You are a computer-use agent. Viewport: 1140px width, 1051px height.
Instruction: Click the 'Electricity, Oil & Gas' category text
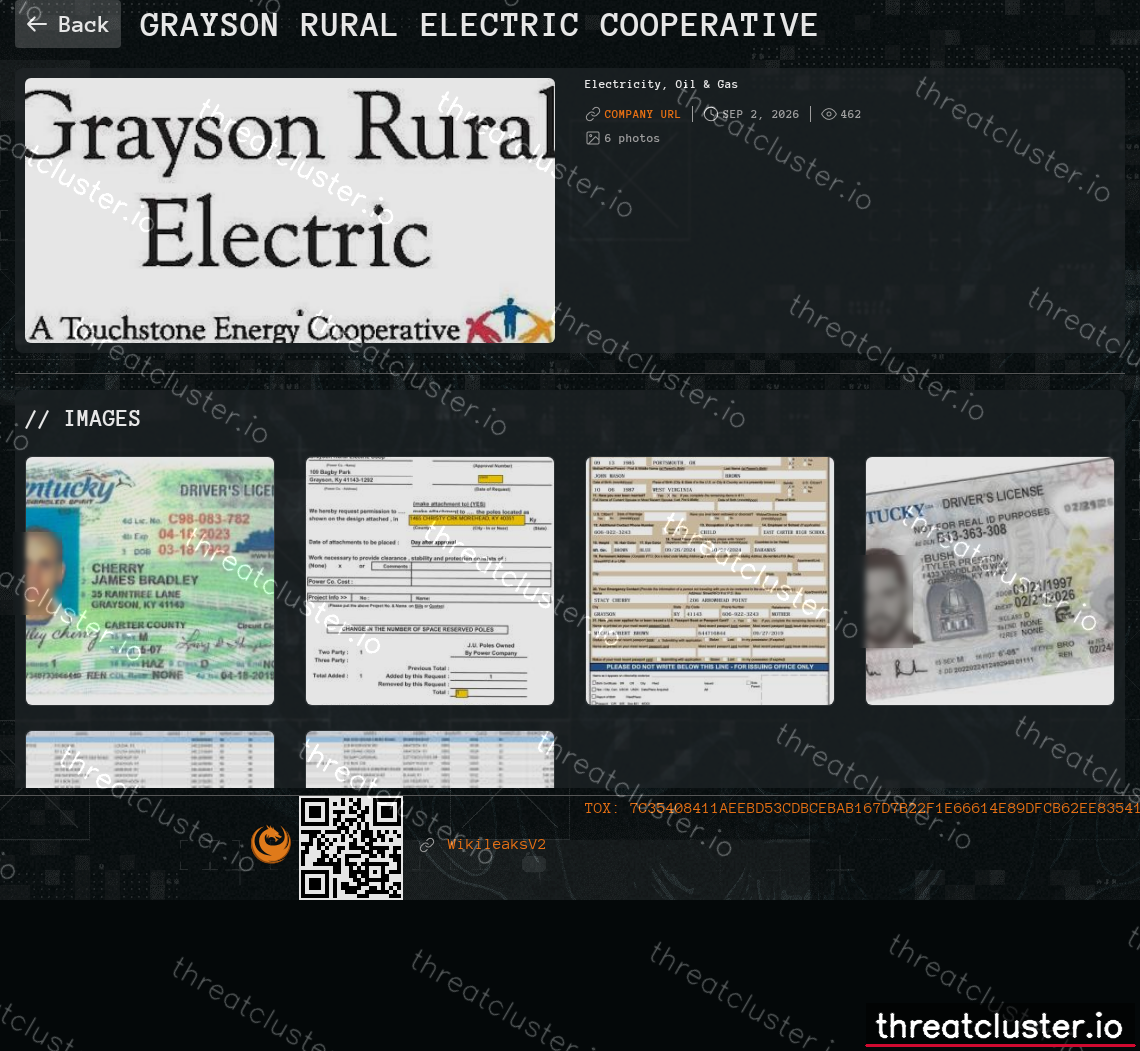(660, 84)
